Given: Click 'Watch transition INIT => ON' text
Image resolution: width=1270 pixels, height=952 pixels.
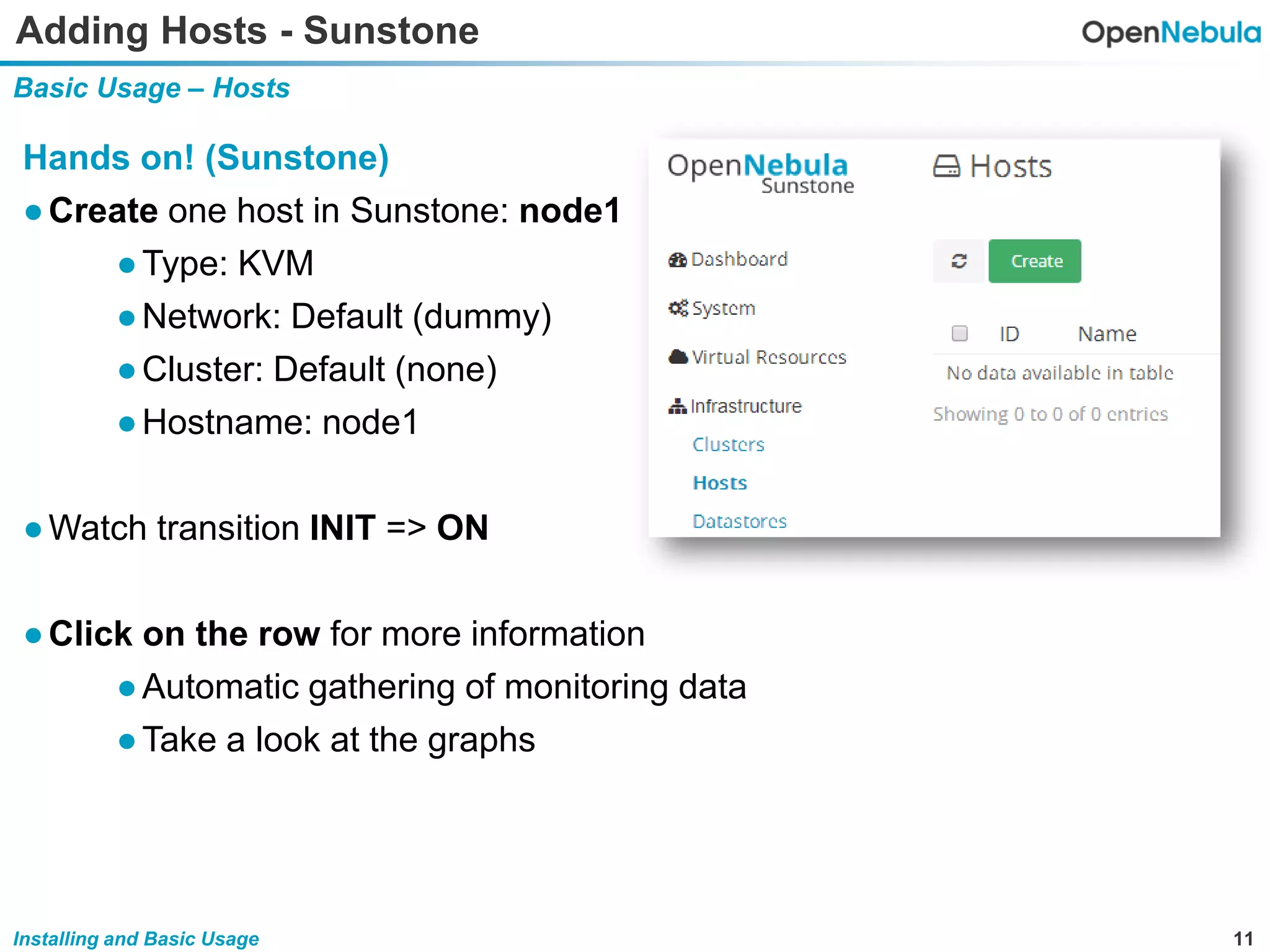Looking at the screenshot, I should click(x=269, y=528).
